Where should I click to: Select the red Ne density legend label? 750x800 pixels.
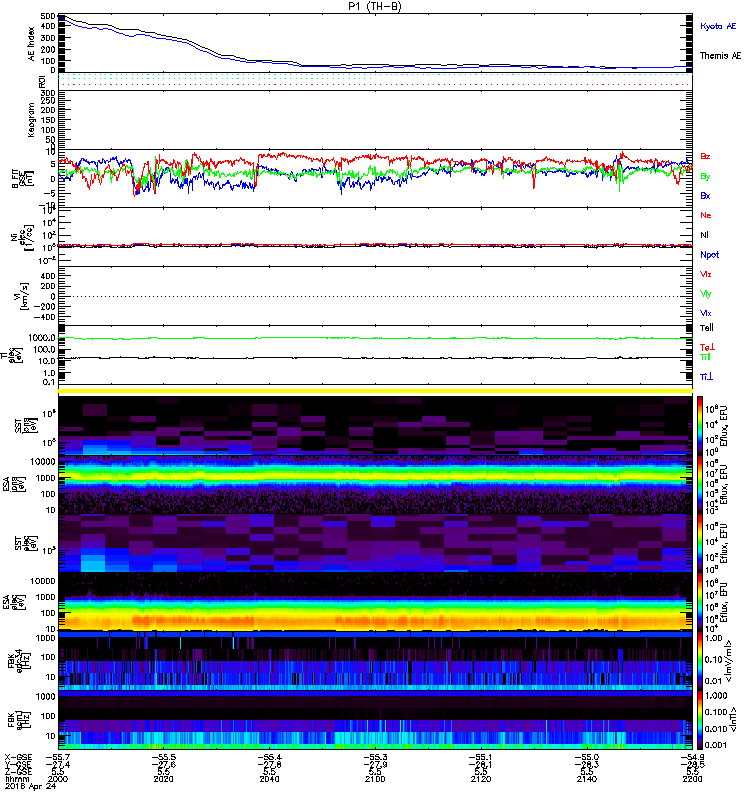[x=706, y=215]
